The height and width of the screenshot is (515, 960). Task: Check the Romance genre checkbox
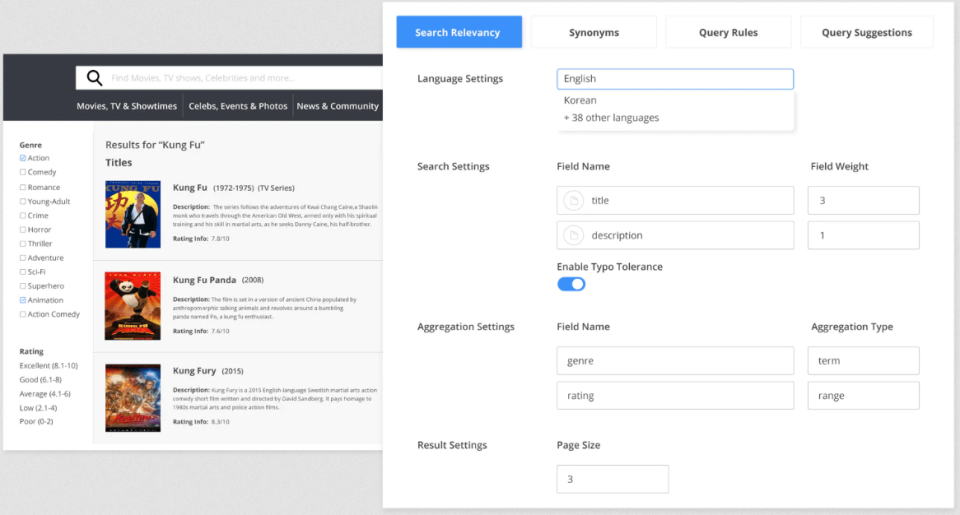23,187
